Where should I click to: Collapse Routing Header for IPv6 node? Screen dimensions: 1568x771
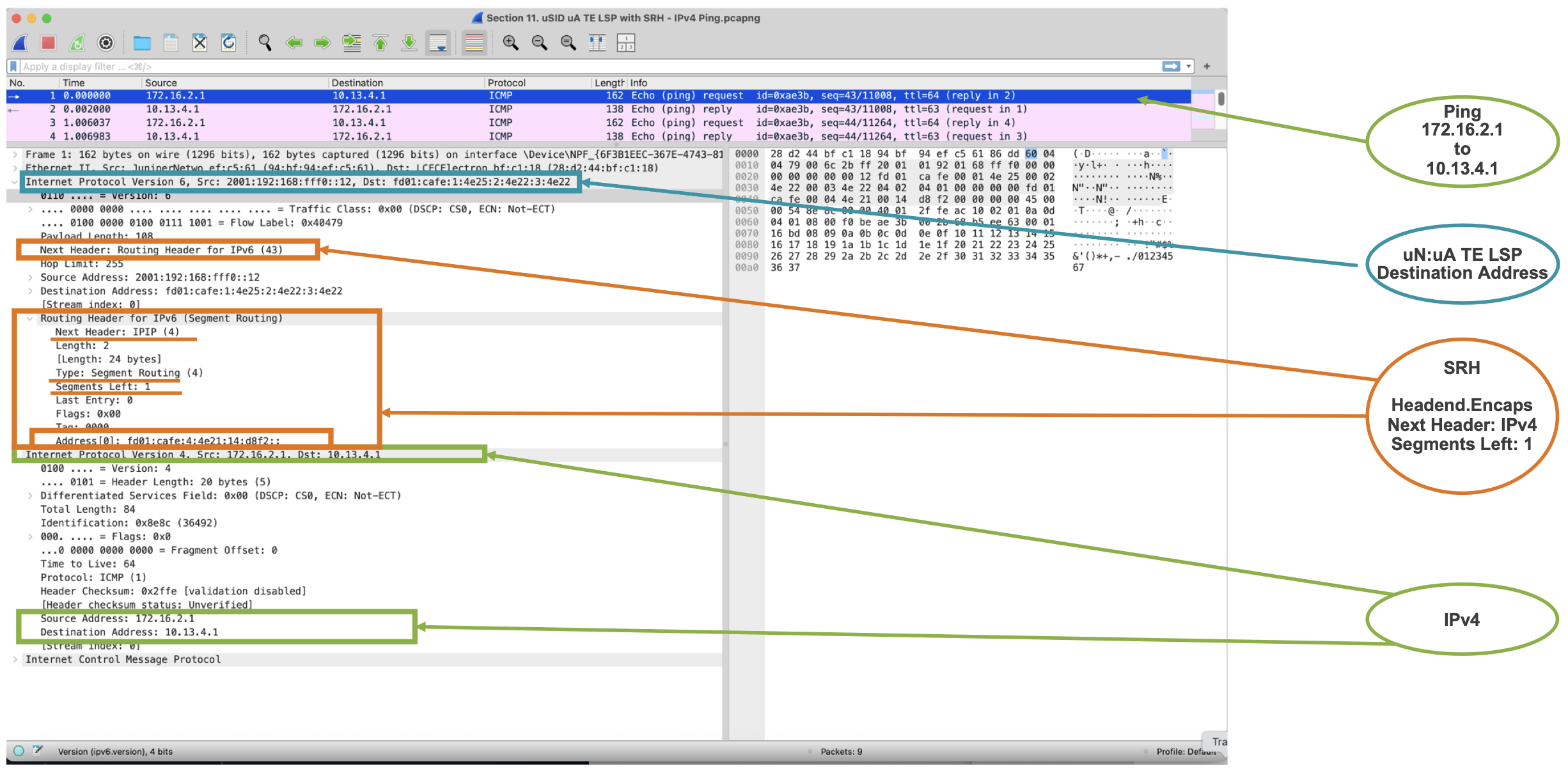click(x=30, y=318)
